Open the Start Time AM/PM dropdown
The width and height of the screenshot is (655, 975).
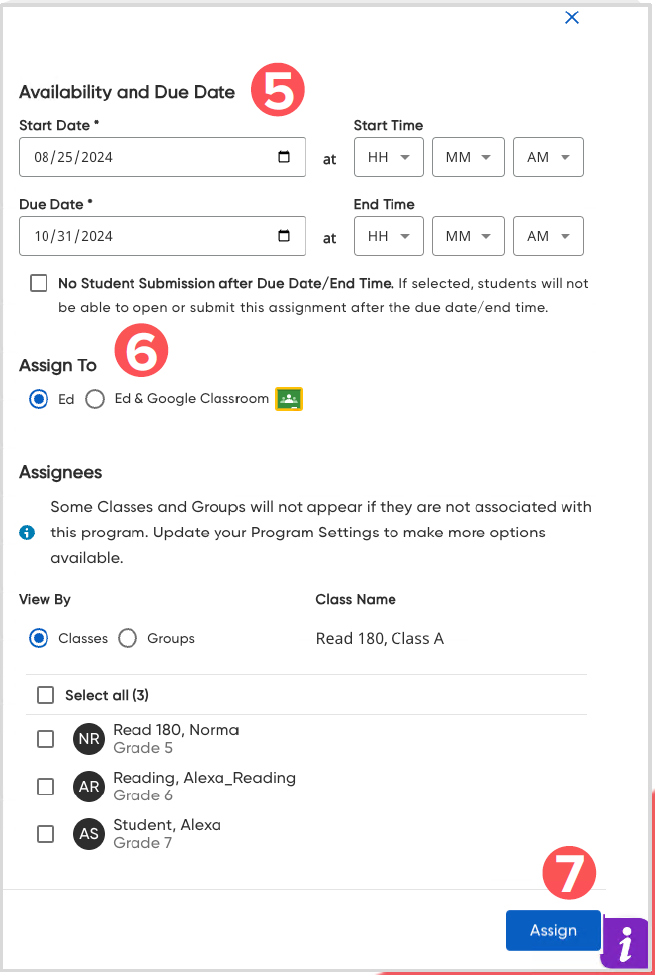[x=548, y=157]
